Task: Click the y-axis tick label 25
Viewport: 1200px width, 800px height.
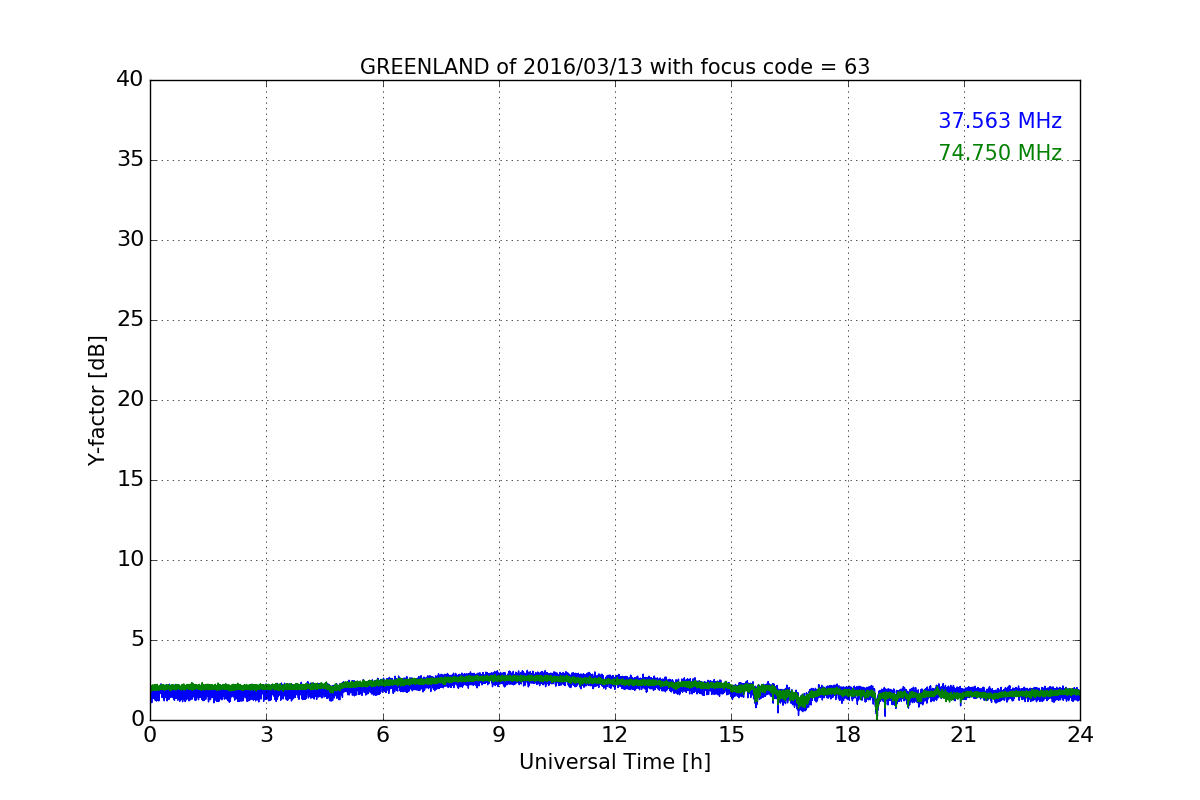Action: coord(130,319)
